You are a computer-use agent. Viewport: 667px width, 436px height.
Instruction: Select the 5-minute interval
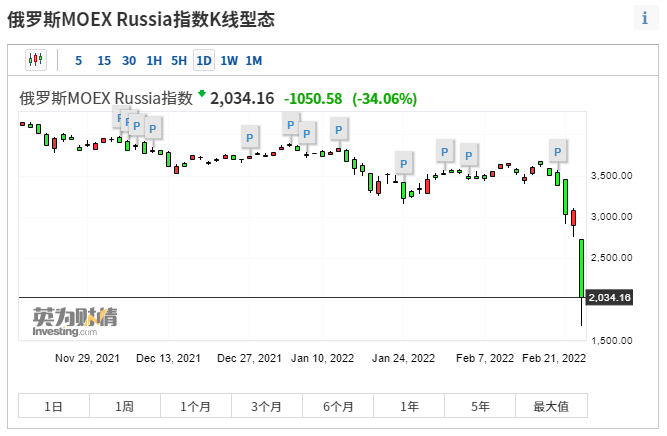[x=79, y=60]
